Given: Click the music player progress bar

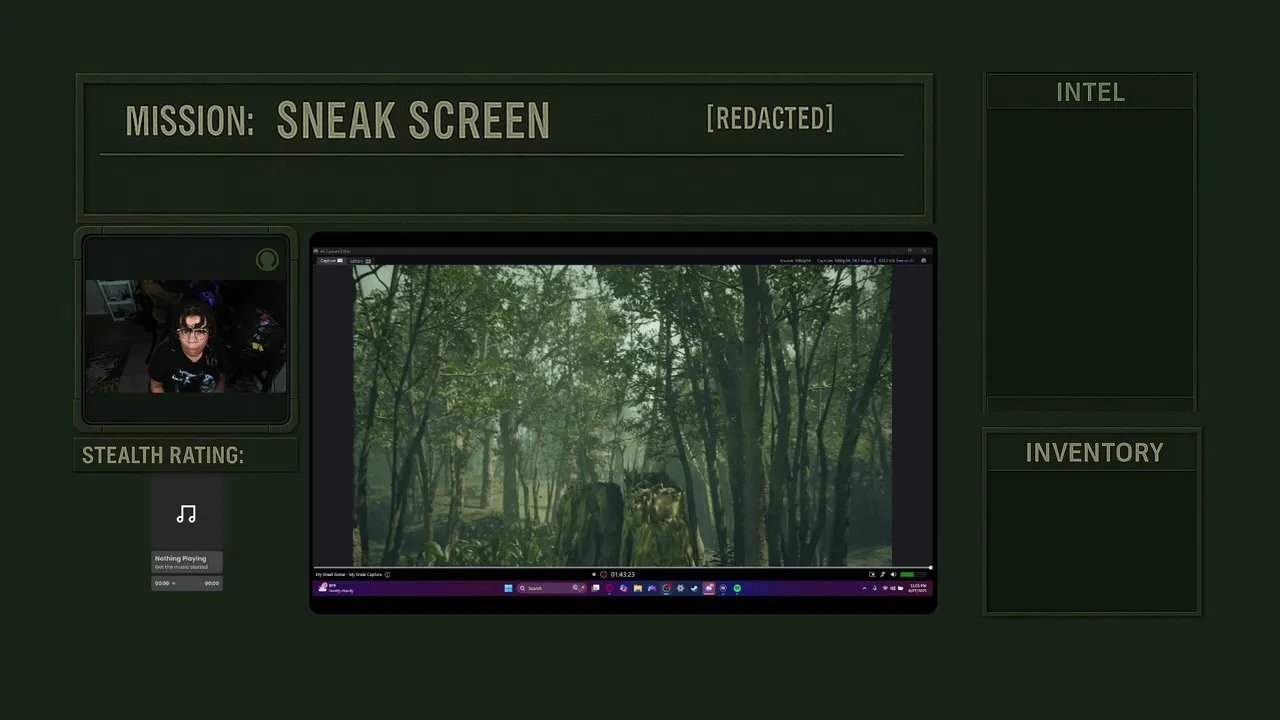Looking at the screenshot, I should (187, 583).
